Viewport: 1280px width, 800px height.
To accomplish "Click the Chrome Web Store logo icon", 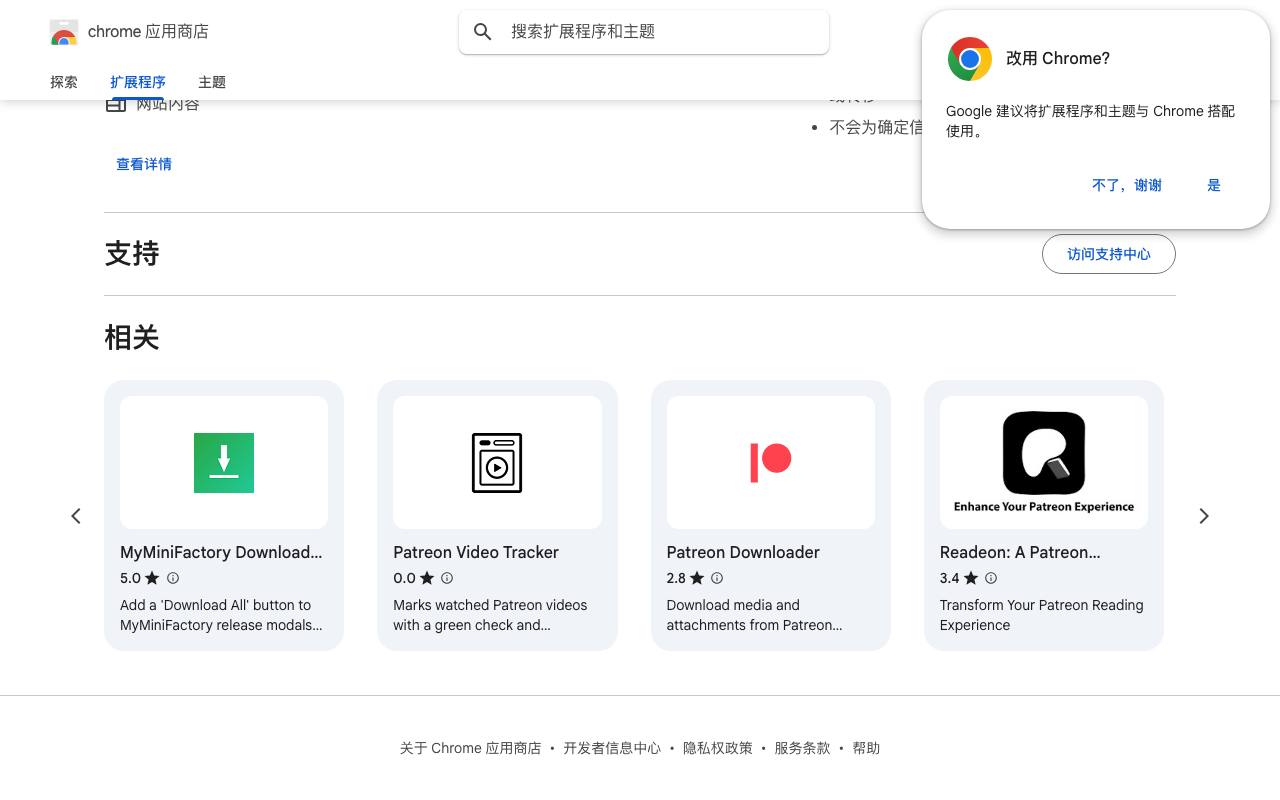I will point(64,32).
